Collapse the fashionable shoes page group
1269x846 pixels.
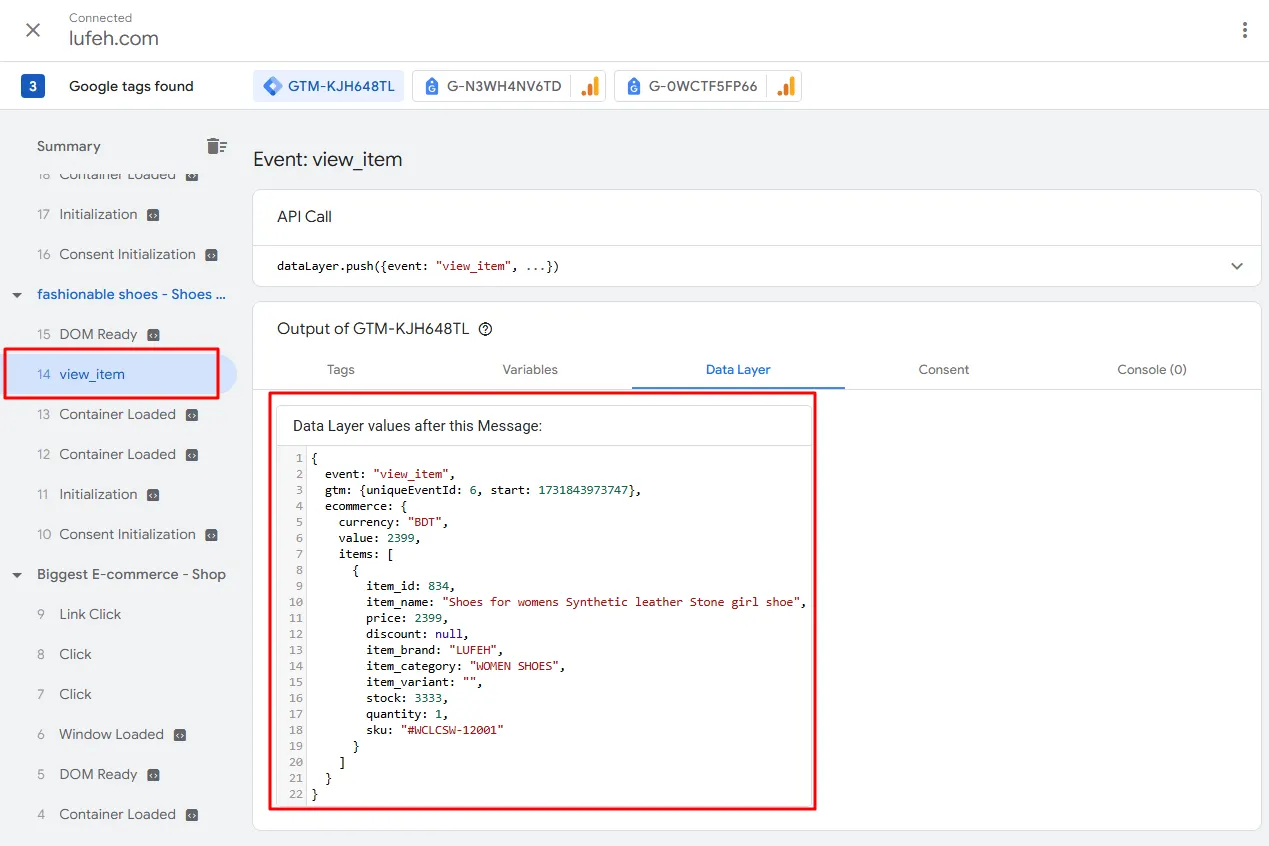17,295
